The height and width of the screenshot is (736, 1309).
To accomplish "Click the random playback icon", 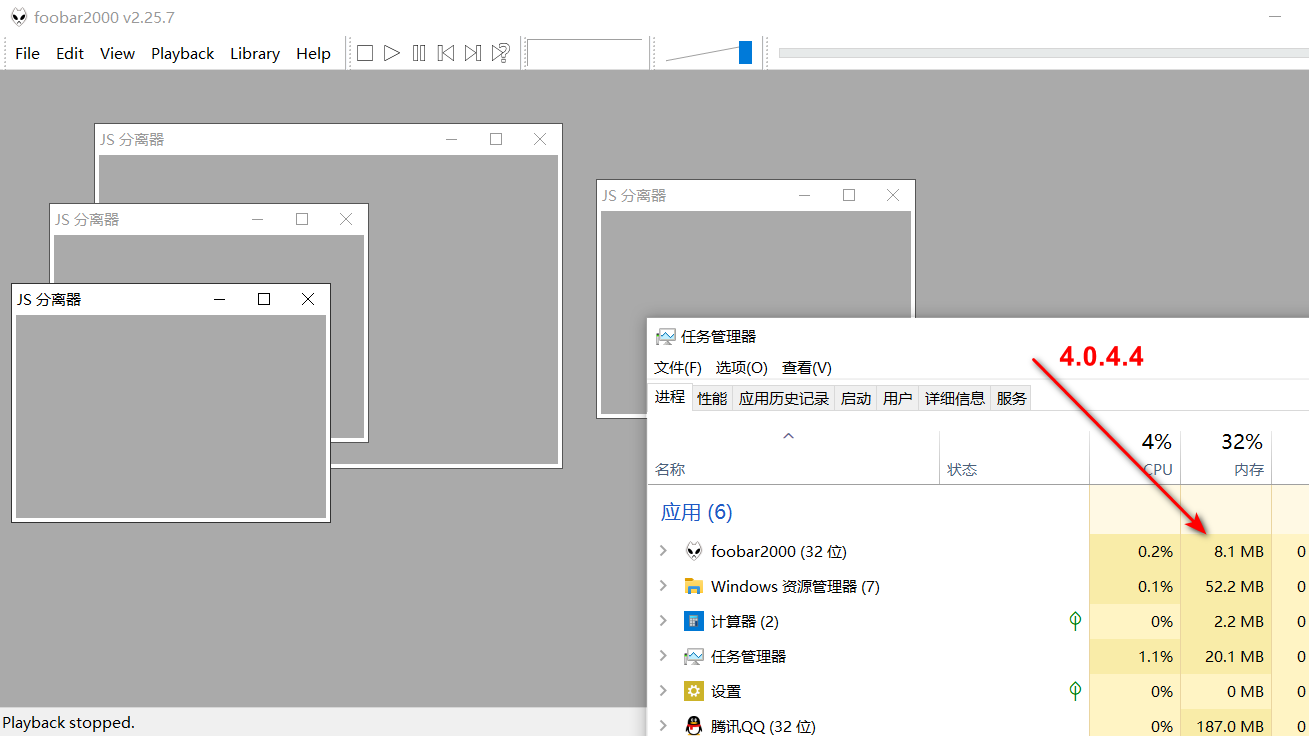I will click(x=501, y=53).
